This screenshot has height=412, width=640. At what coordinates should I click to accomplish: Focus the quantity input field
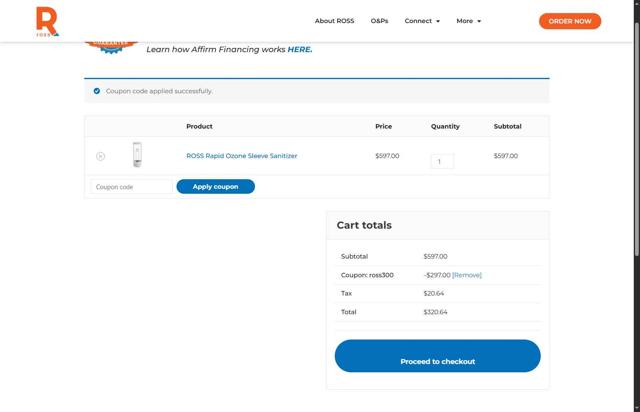pos(442,161)
